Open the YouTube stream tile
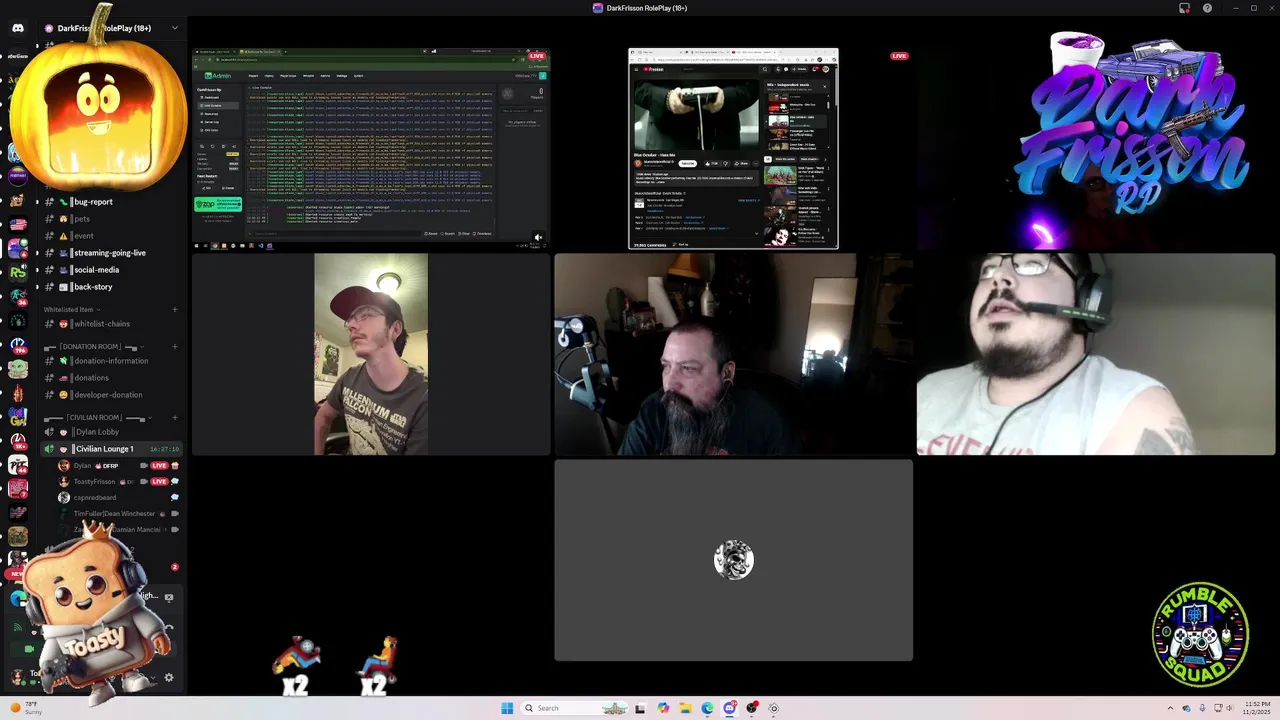 point(733,148)
